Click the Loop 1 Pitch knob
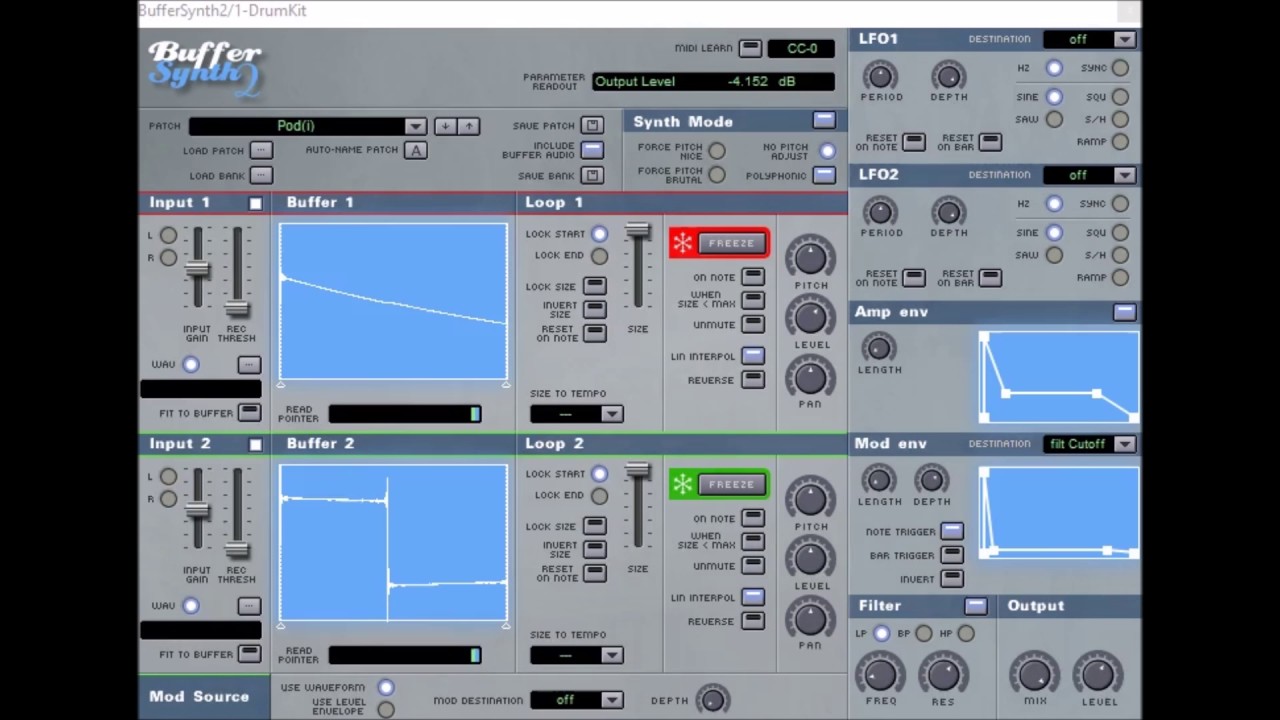The height and width of the screenshot is (720, 1280). pos(810,257)
